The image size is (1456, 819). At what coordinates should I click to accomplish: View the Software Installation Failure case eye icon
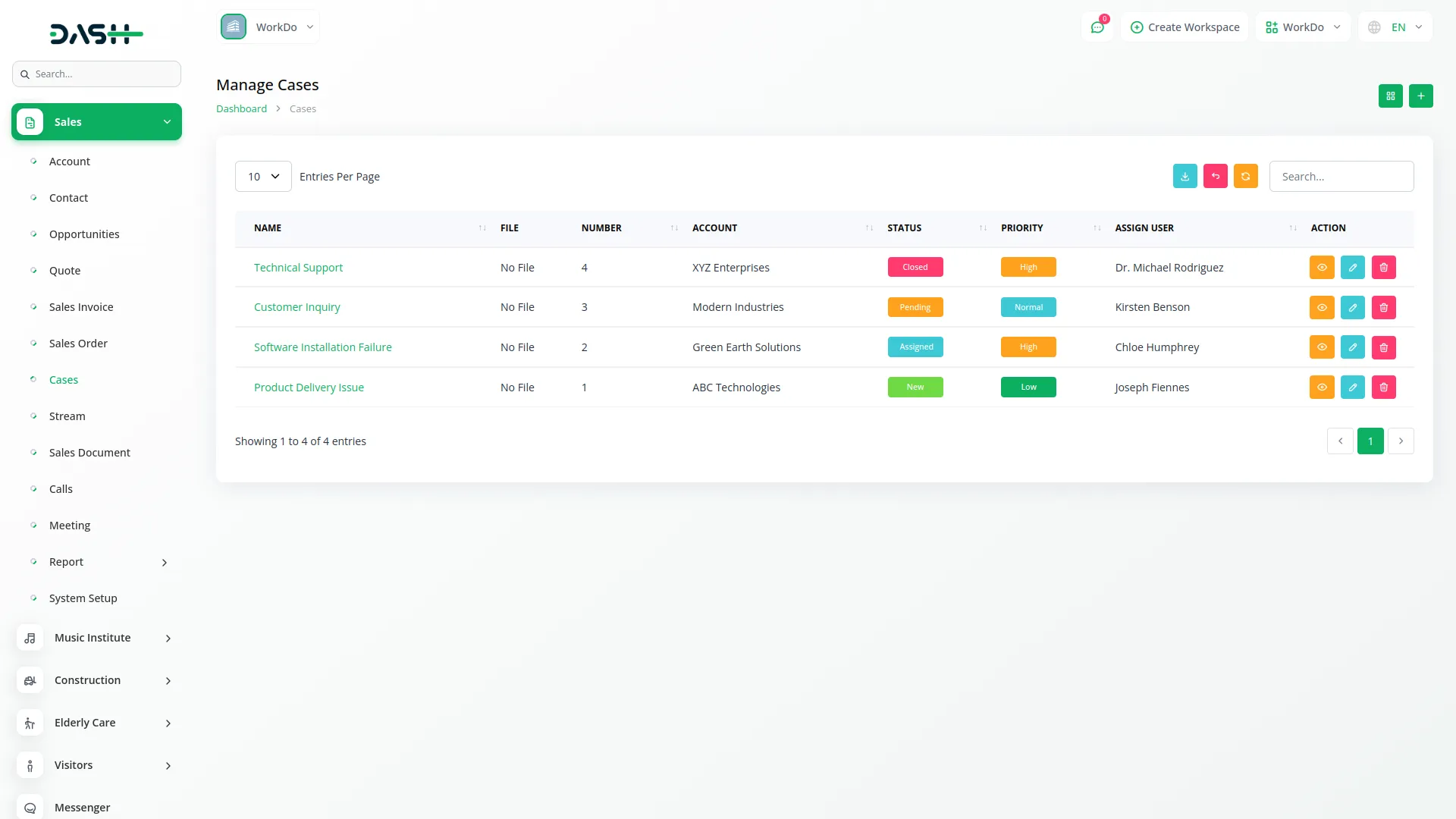[1321, 347]
